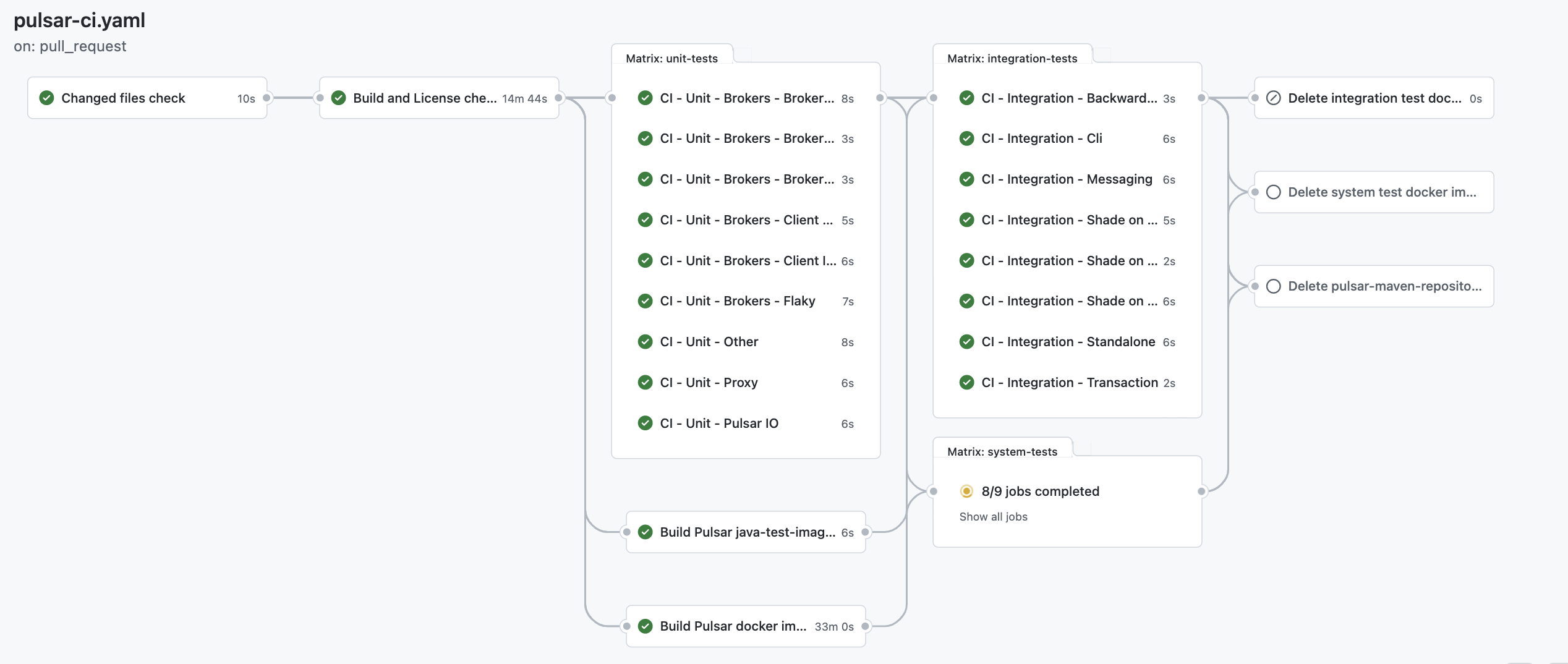1568x664 pixels.
Task: Click the success icon for CI - Integration - Messaging
Action: click(966, 179)
